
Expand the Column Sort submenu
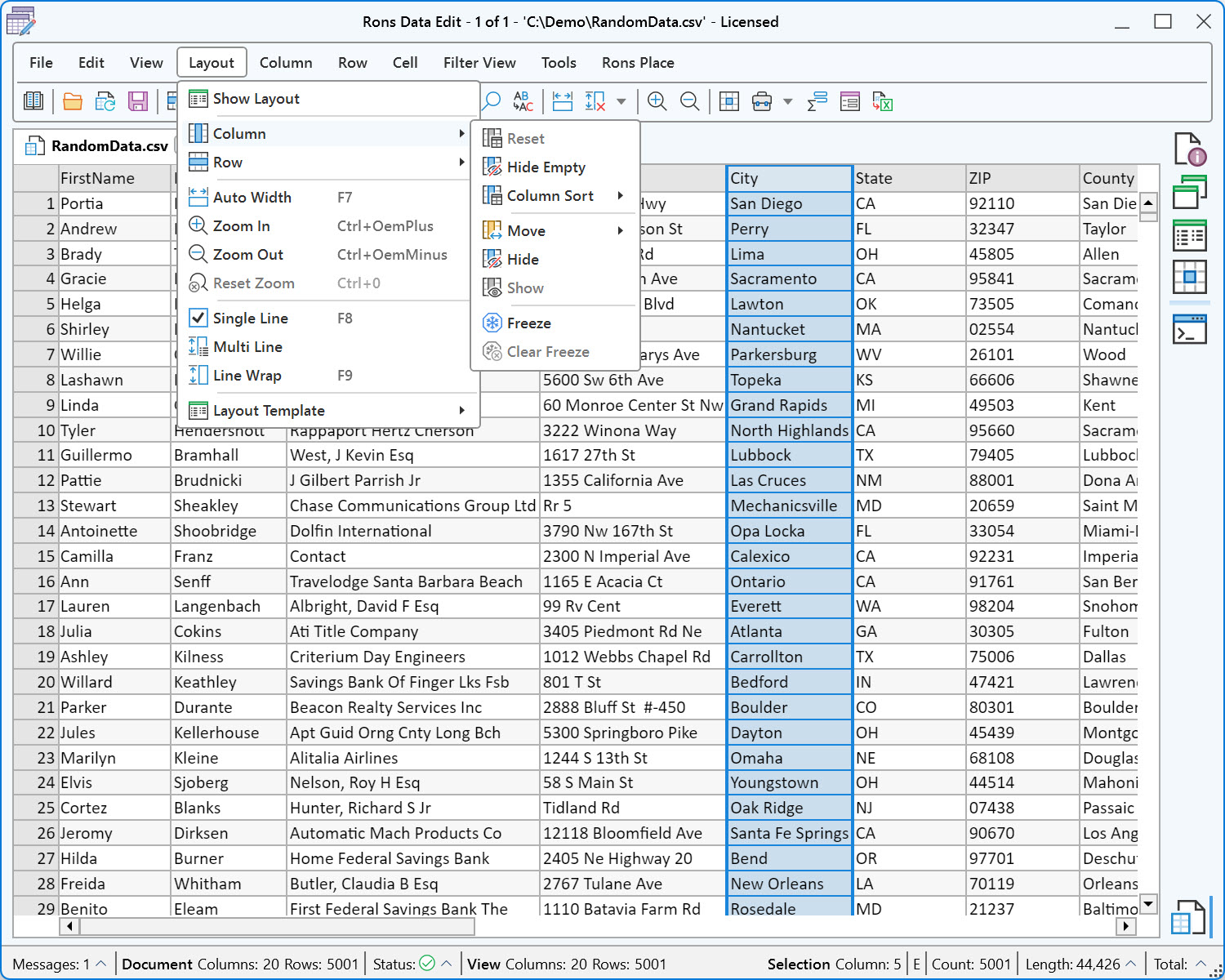[x=555, y=196]
